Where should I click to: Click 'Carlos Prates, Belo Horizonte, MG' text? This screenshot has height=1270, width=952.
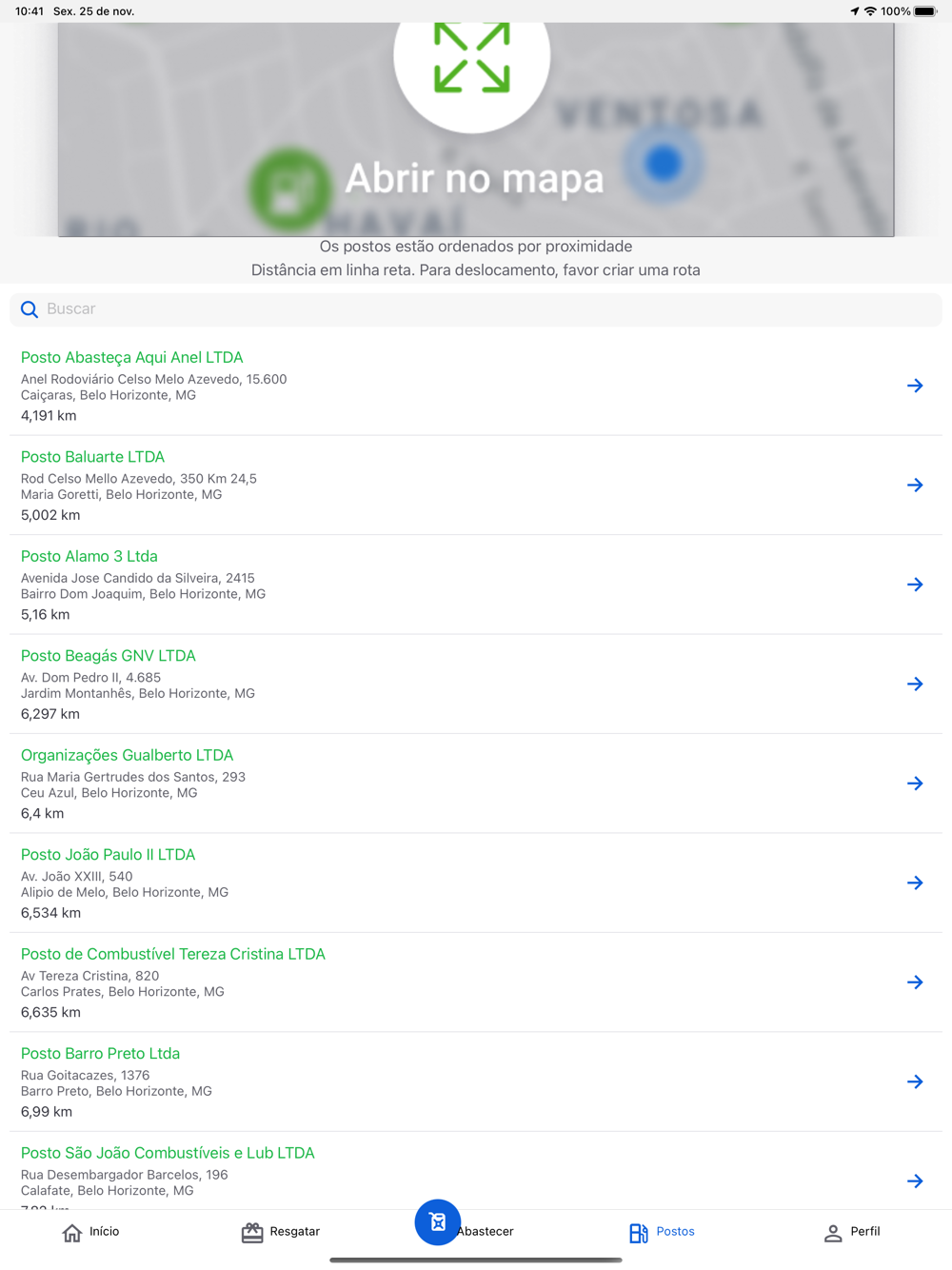click(x=123, y=992)
